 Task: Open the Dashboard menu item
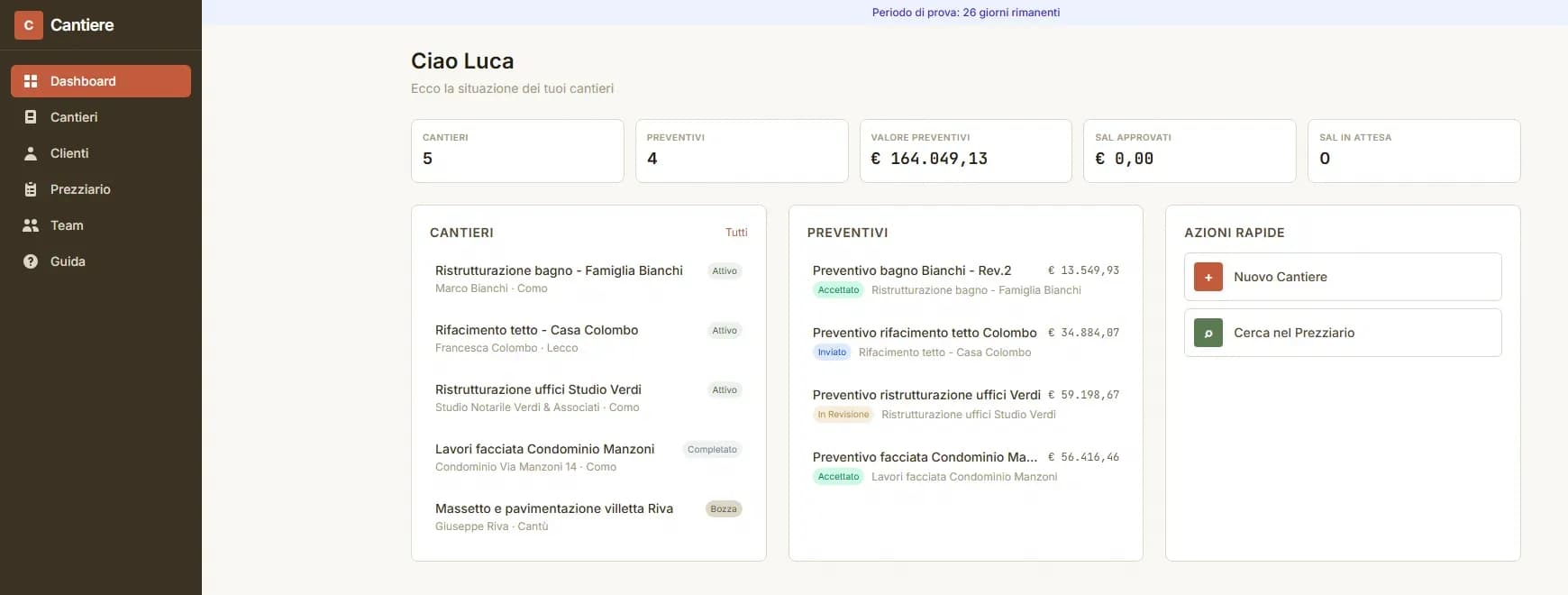101,81
